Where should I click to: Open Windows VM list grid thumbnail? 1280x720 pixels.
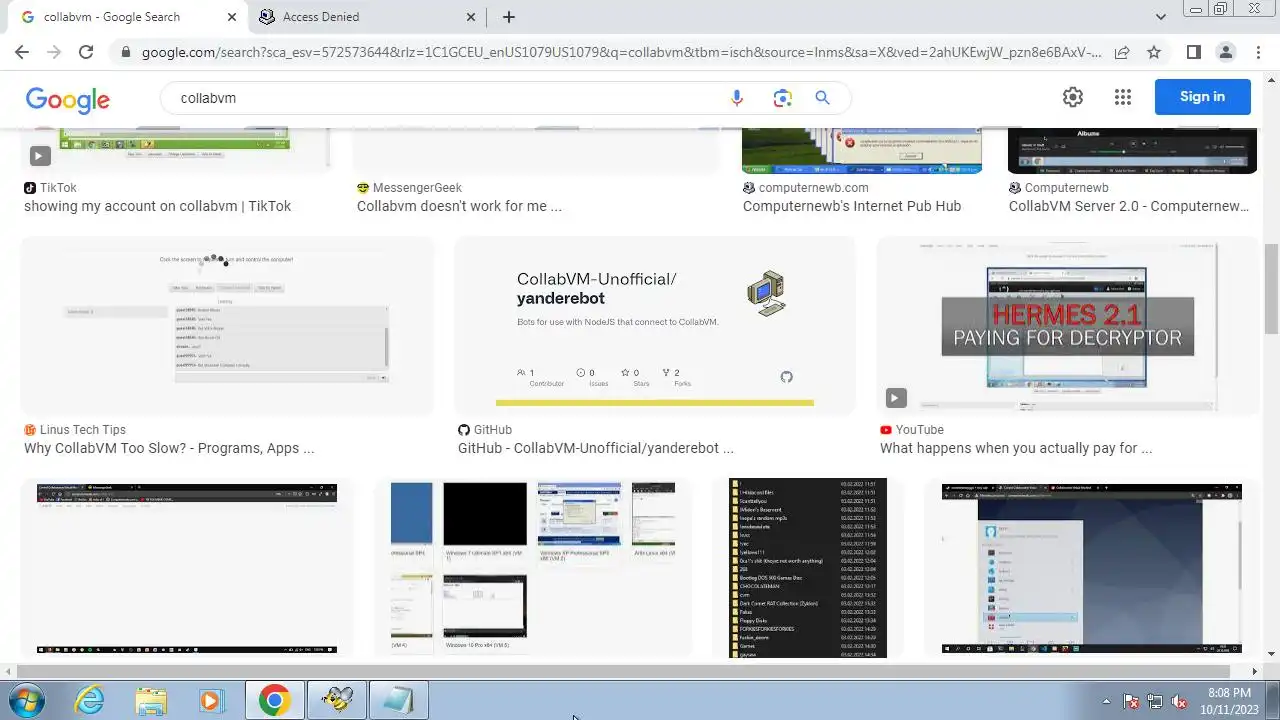click(533, 568)
